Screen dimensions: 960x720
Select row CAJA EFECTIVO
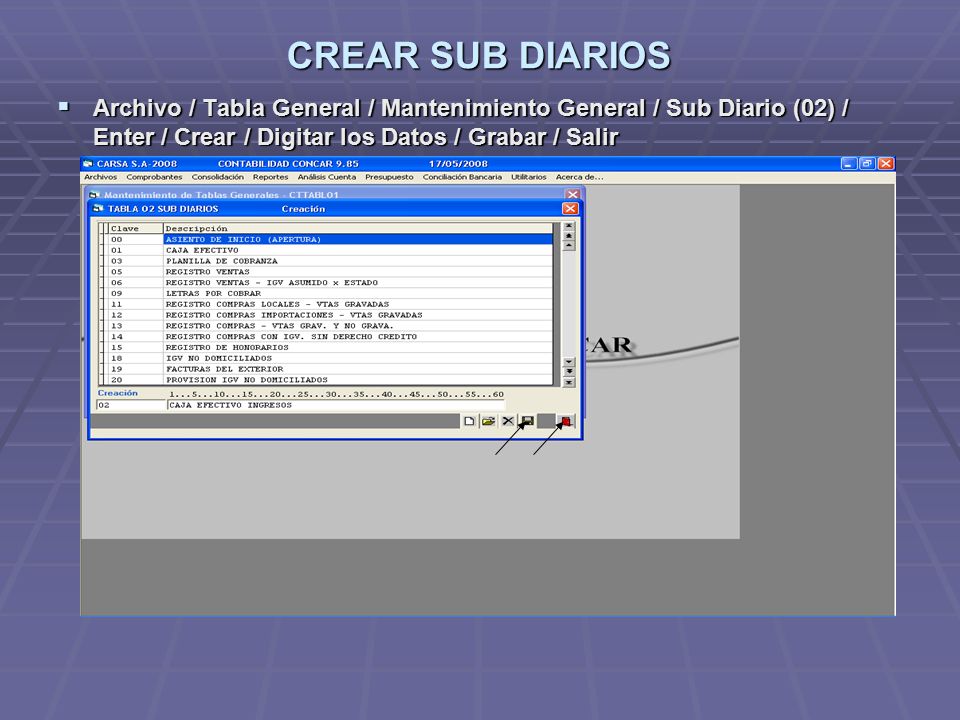pos(331,250)
